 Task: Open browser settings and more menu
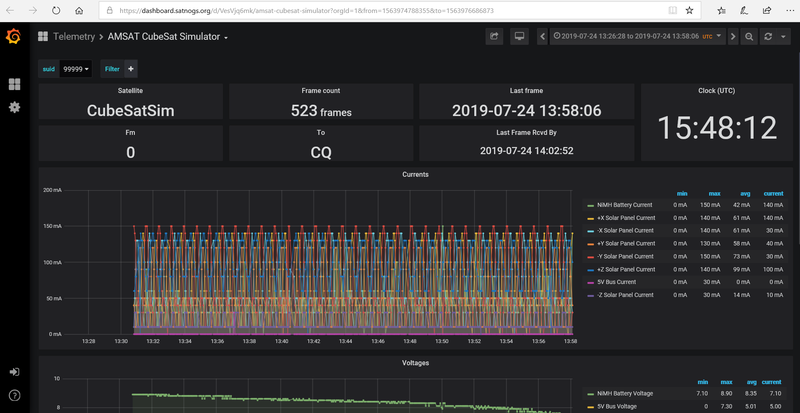click(789, 10)
